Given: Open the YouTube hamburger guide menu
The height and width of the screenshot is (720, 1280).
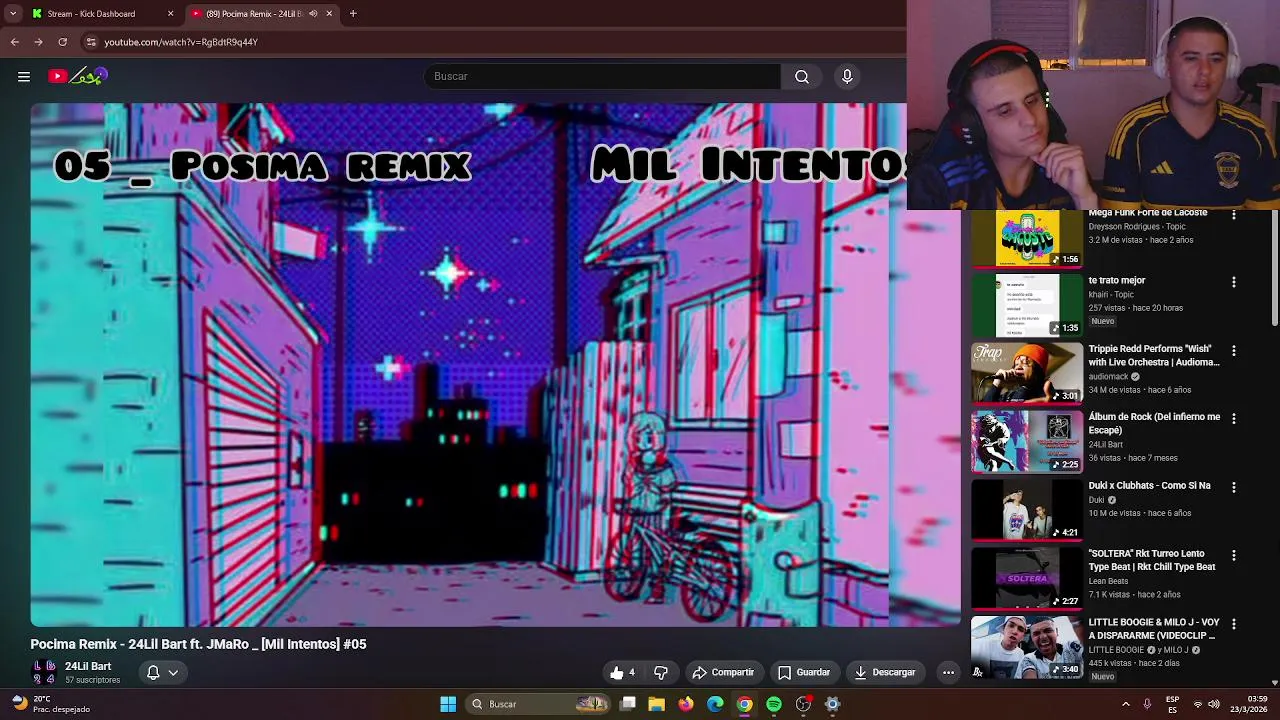Looking at the screenshot, I should [24, 76].
